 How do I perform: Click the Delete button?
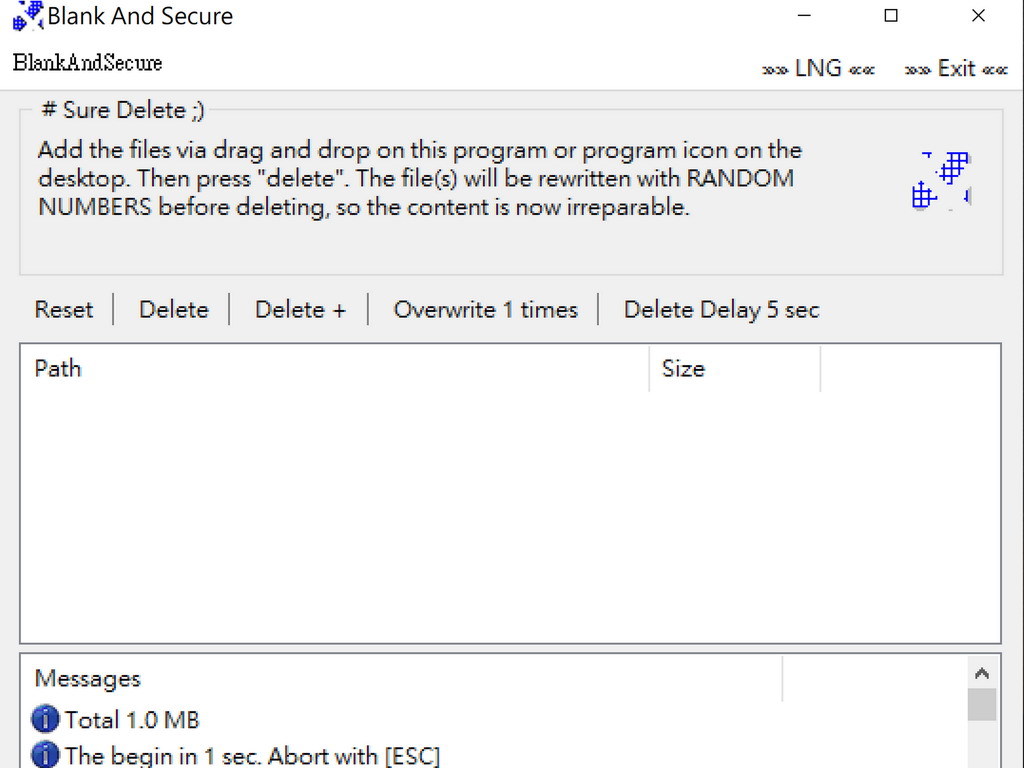coord(174,310)
